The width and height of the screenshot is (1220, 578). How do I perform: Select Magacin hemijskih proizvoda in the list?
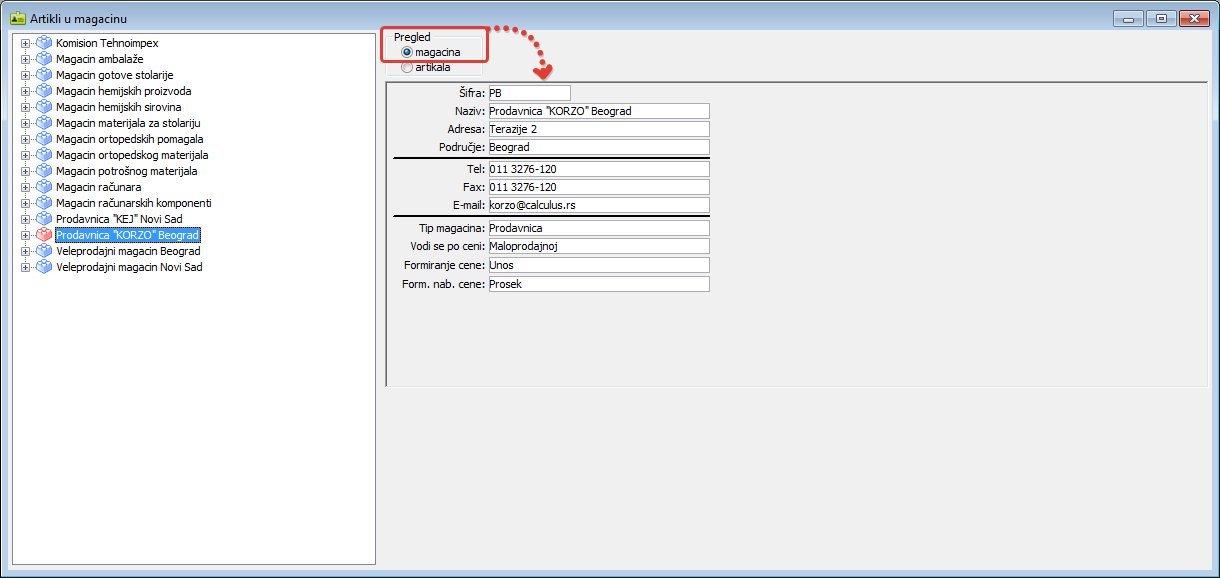click(123, 91)
